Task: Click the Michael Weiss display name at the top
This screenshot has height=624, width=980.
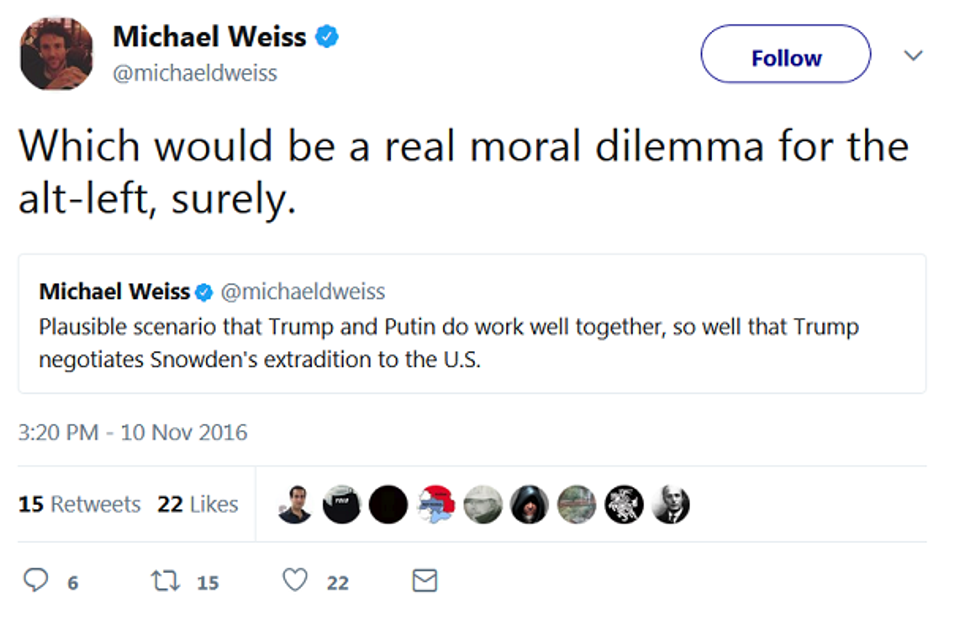Action: pos(209,38)
